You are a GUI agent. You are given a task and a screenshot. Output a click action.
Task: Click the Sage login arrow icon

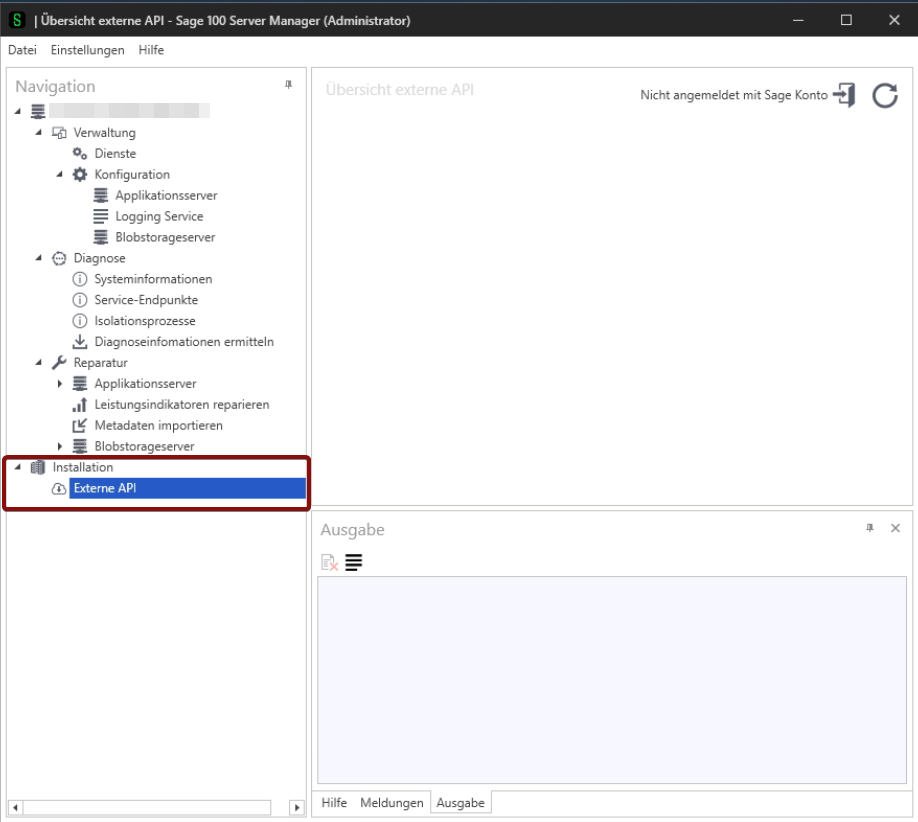844,95
